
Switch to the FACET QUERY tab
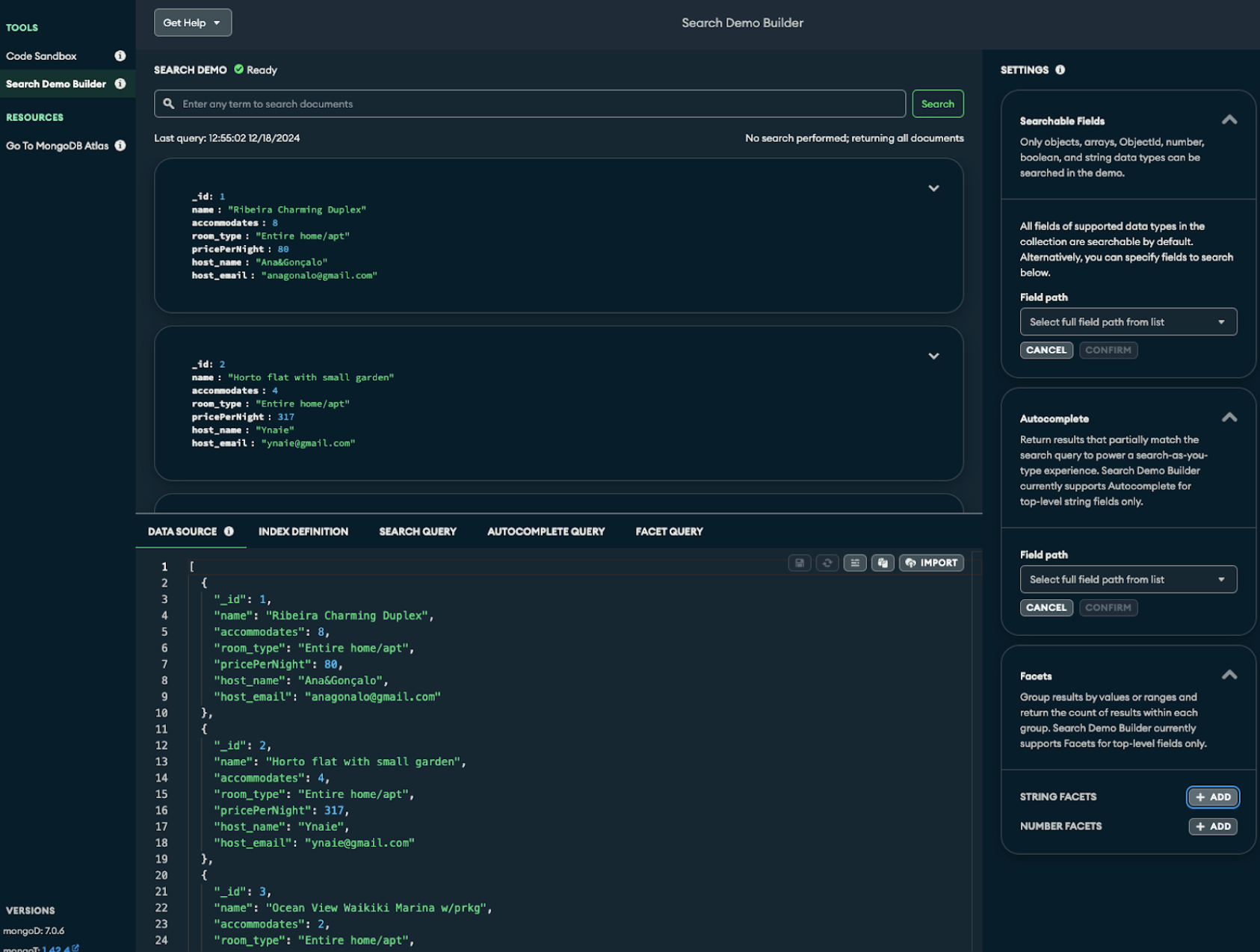[668, 531]
